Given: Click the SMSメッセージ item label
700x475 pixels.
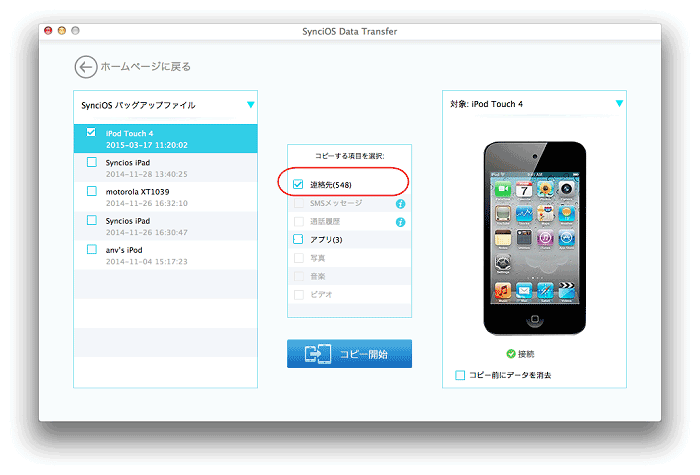Looking at the screenshot, I should point(336,203).
